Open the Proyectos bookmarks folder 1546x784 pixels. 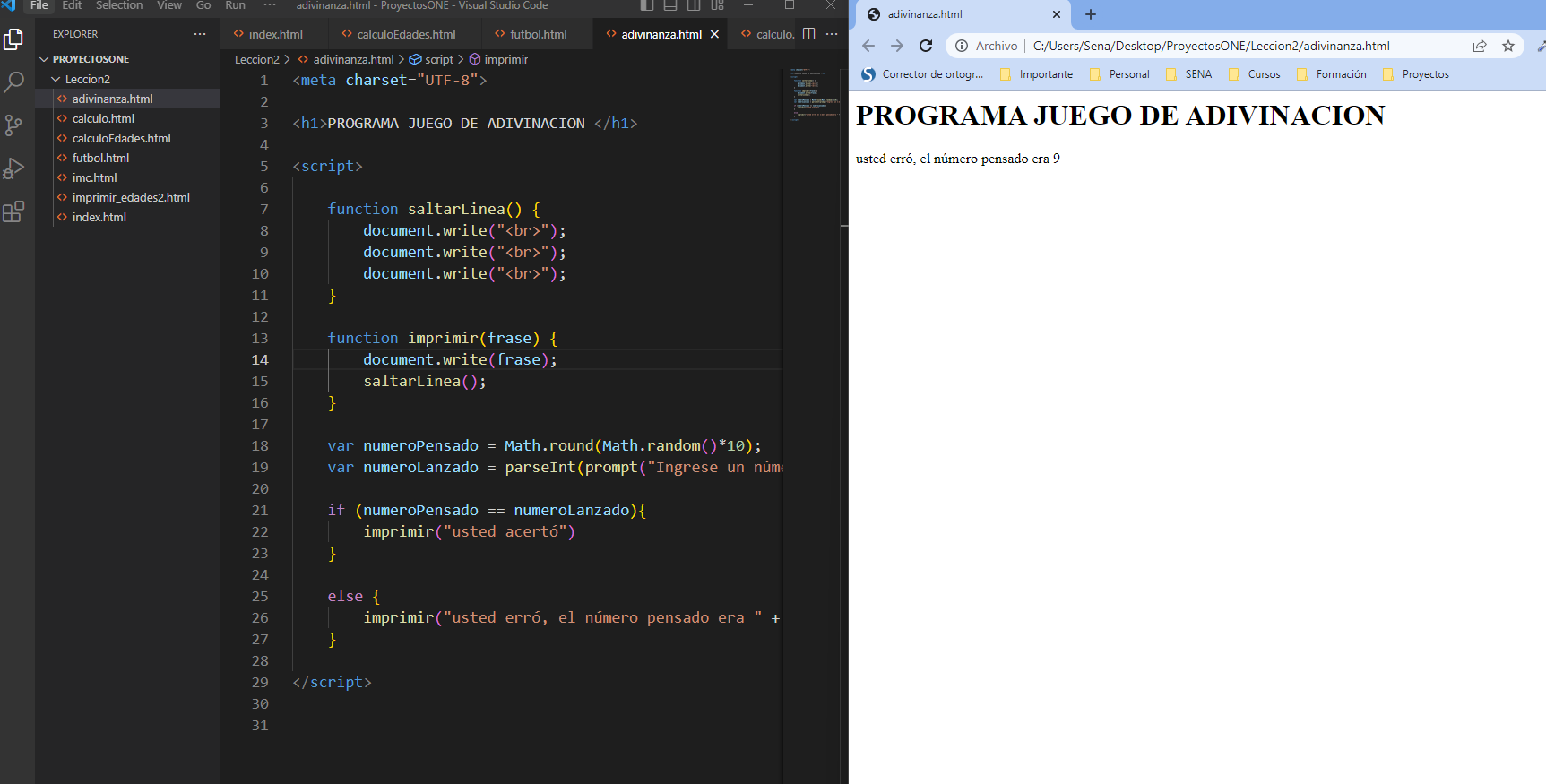tap(1416, 74)
